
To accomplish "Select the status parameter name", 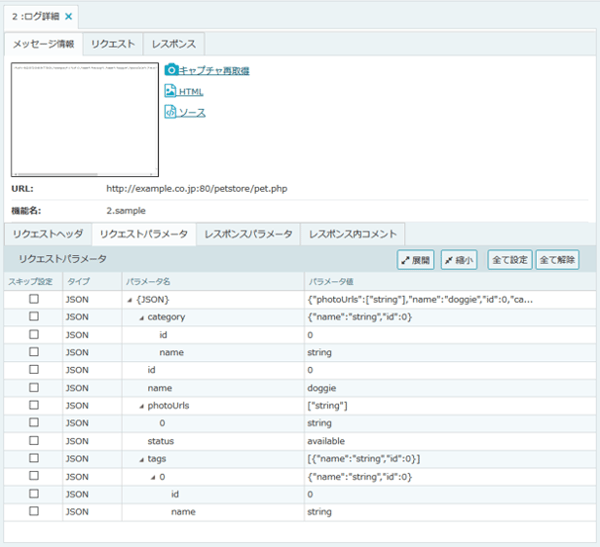I will point(161,441).
